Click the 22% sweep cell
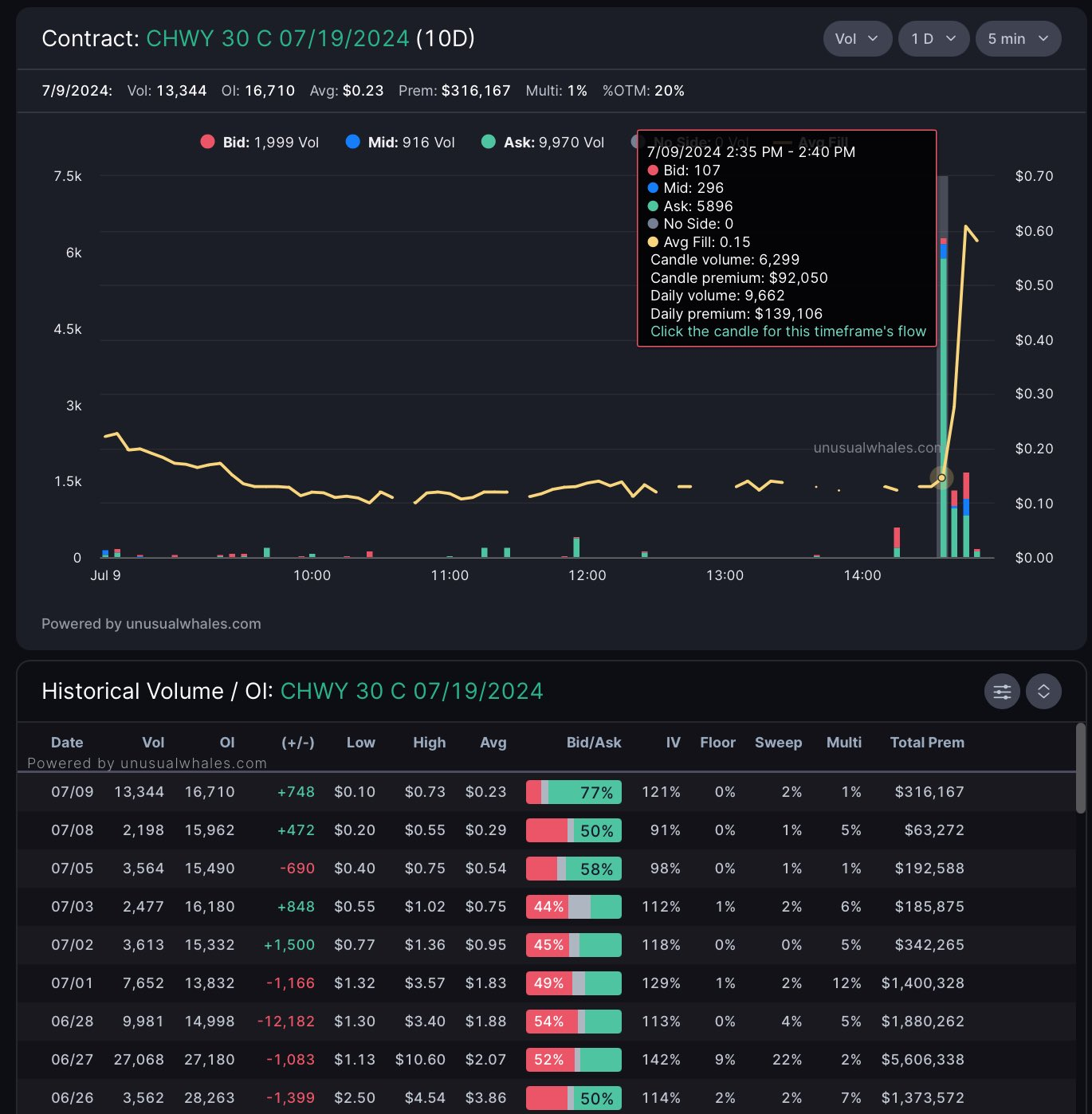Screen dimensions: 1092x1114 788,1060
